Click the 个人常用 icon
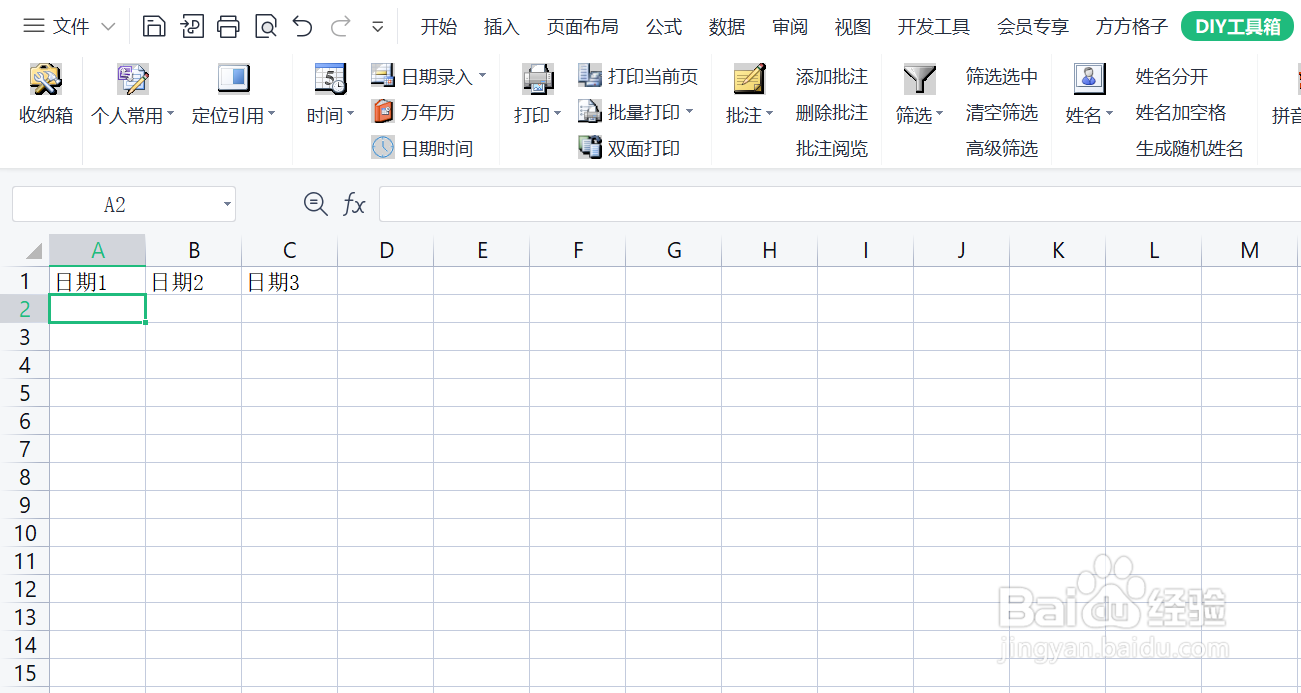Image resolution: width=1301 pixels, height=693 pixels. click(x=132, y=79)
